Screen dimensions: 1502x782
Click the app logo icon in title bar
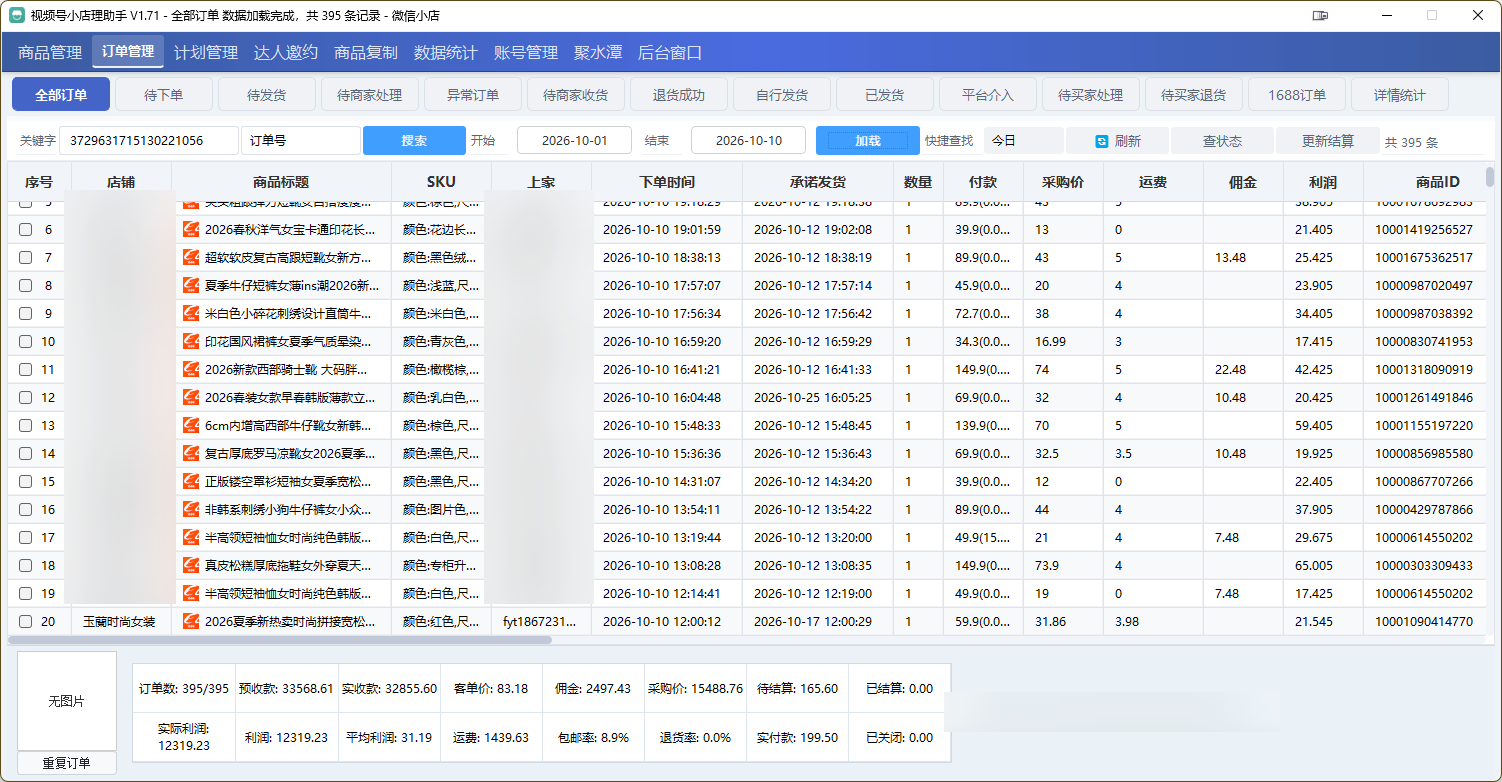15,15
